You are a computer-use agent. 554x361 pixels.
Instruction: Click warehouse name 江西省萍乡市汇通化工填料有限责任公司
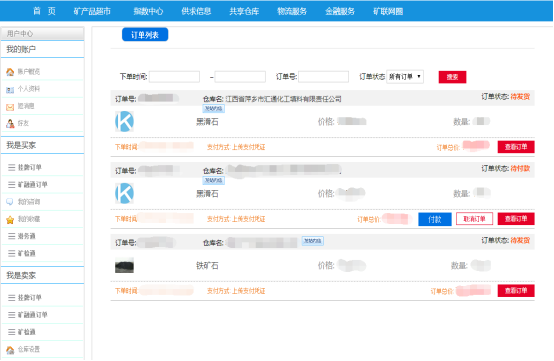coord(283,99)
